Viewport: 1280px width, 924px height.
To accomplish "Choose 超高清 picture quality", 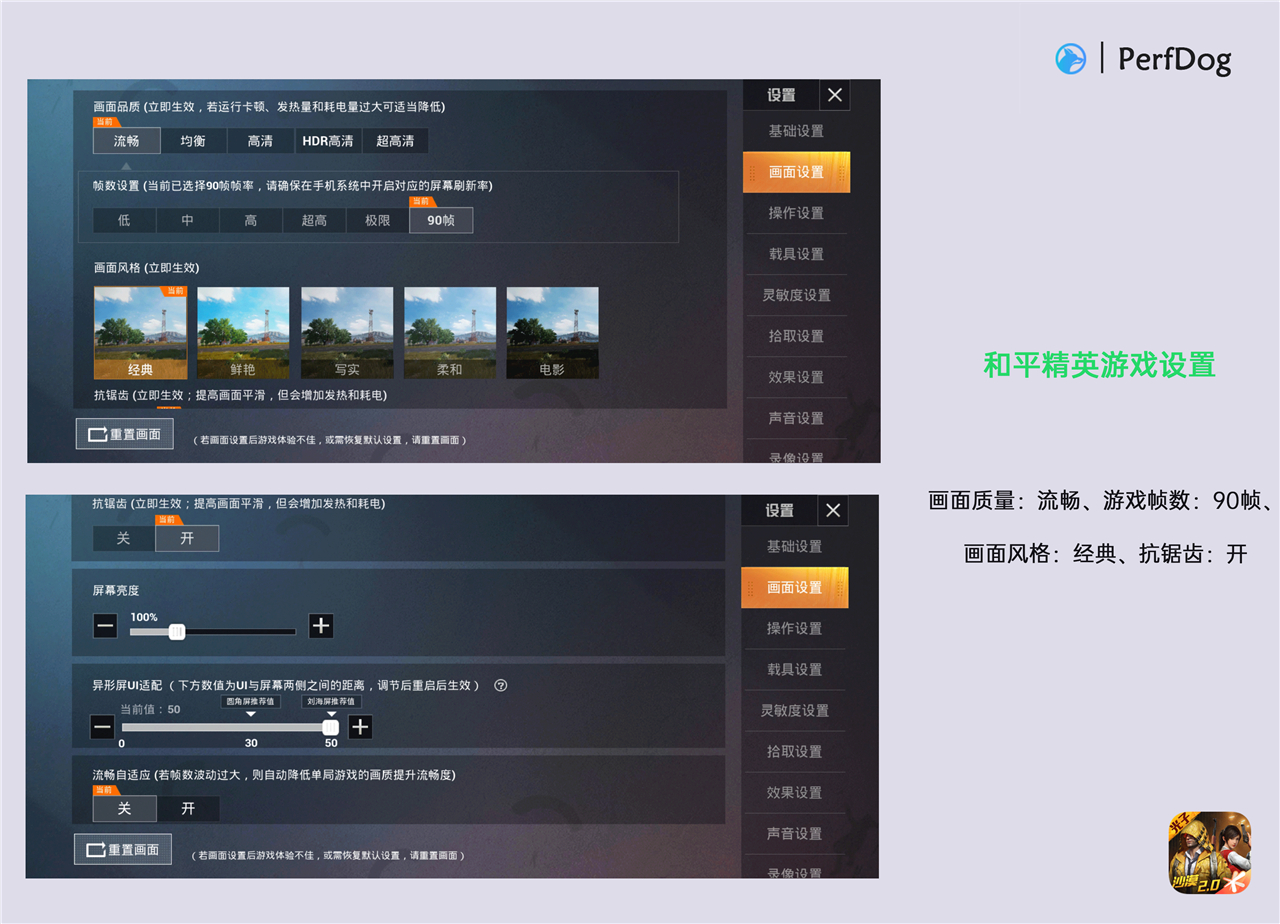I will point(395,141).
